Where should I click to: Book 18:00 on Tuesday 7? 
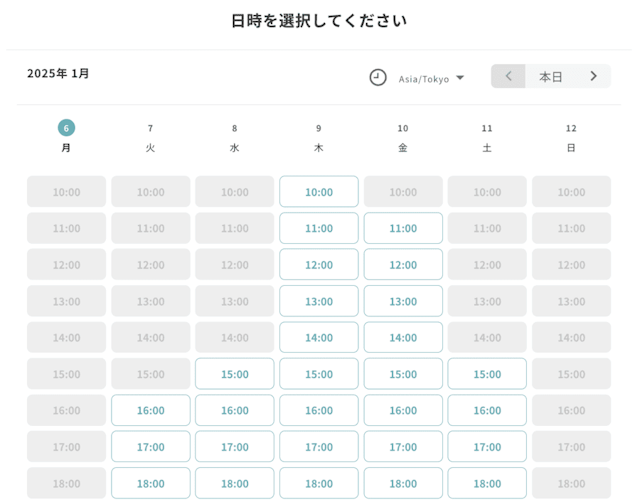click(x=151, y=483)
